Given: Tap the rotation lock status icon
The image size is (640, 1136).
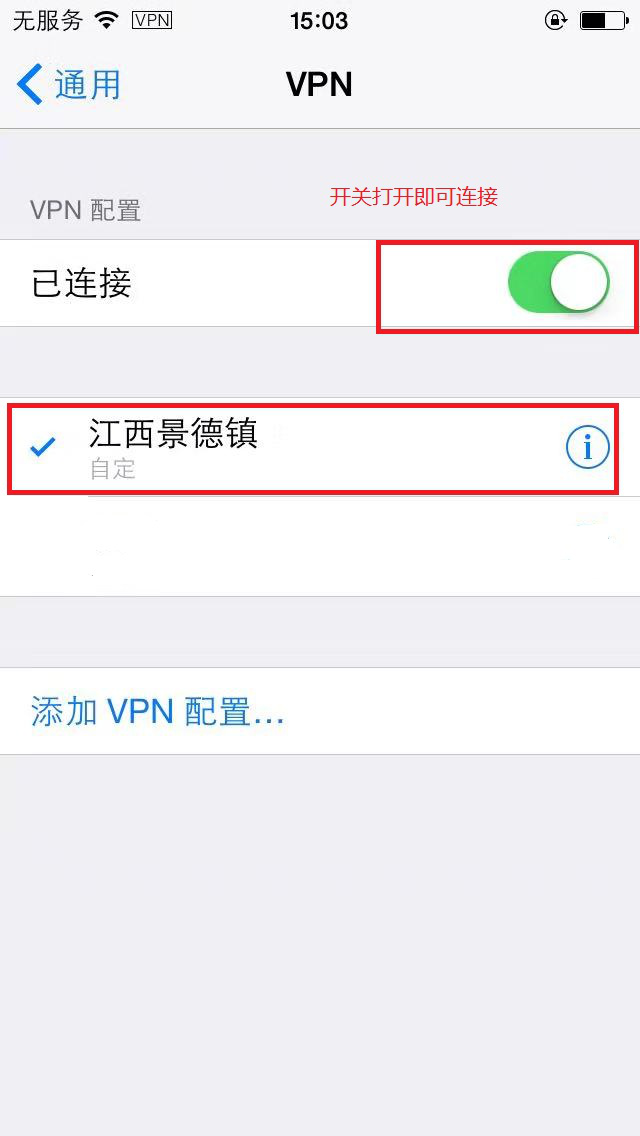Looking at the screenshot, I should click(555, 21).
